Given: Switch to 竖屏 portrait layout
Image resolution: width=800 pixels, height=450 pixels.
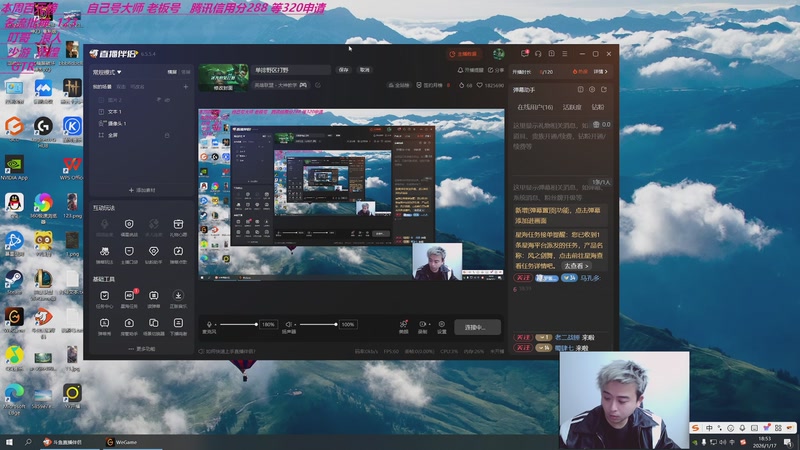Looking at the screenshot, I should 186,72.
